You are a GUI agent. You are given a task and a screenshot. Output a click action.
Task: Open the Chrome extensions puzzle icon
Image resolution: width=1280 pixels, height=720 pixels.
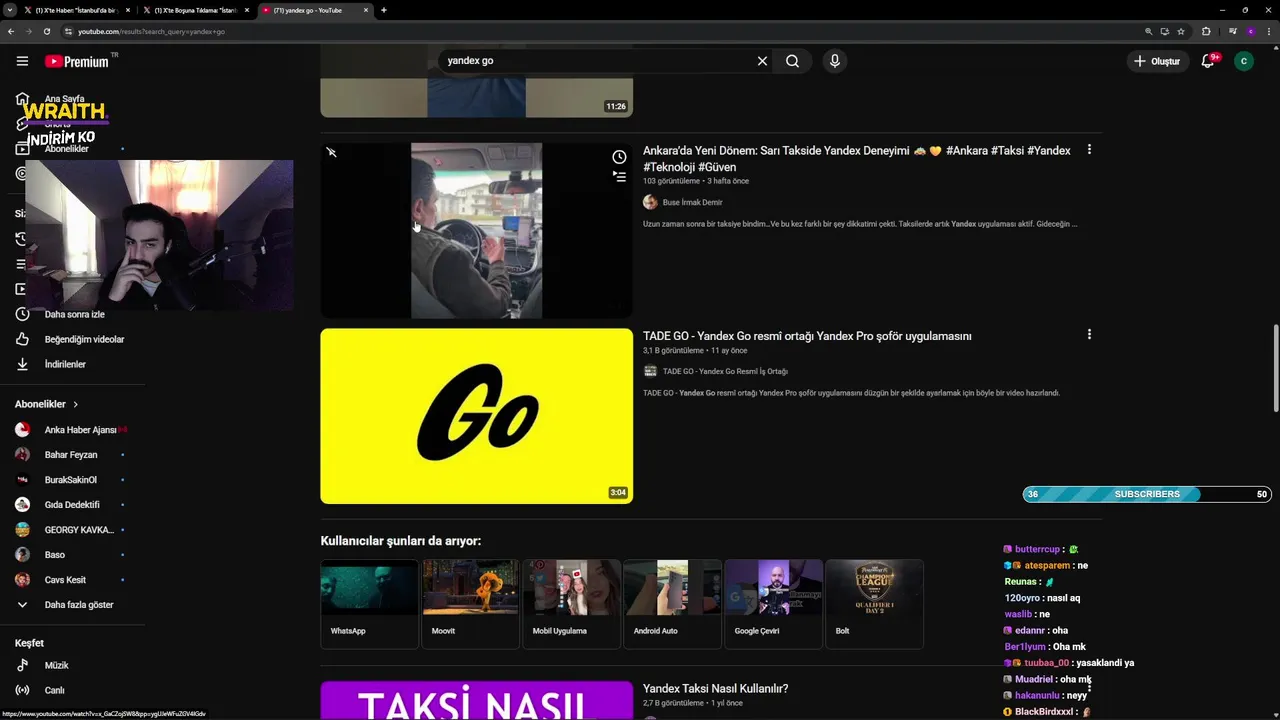[1206, 31]
